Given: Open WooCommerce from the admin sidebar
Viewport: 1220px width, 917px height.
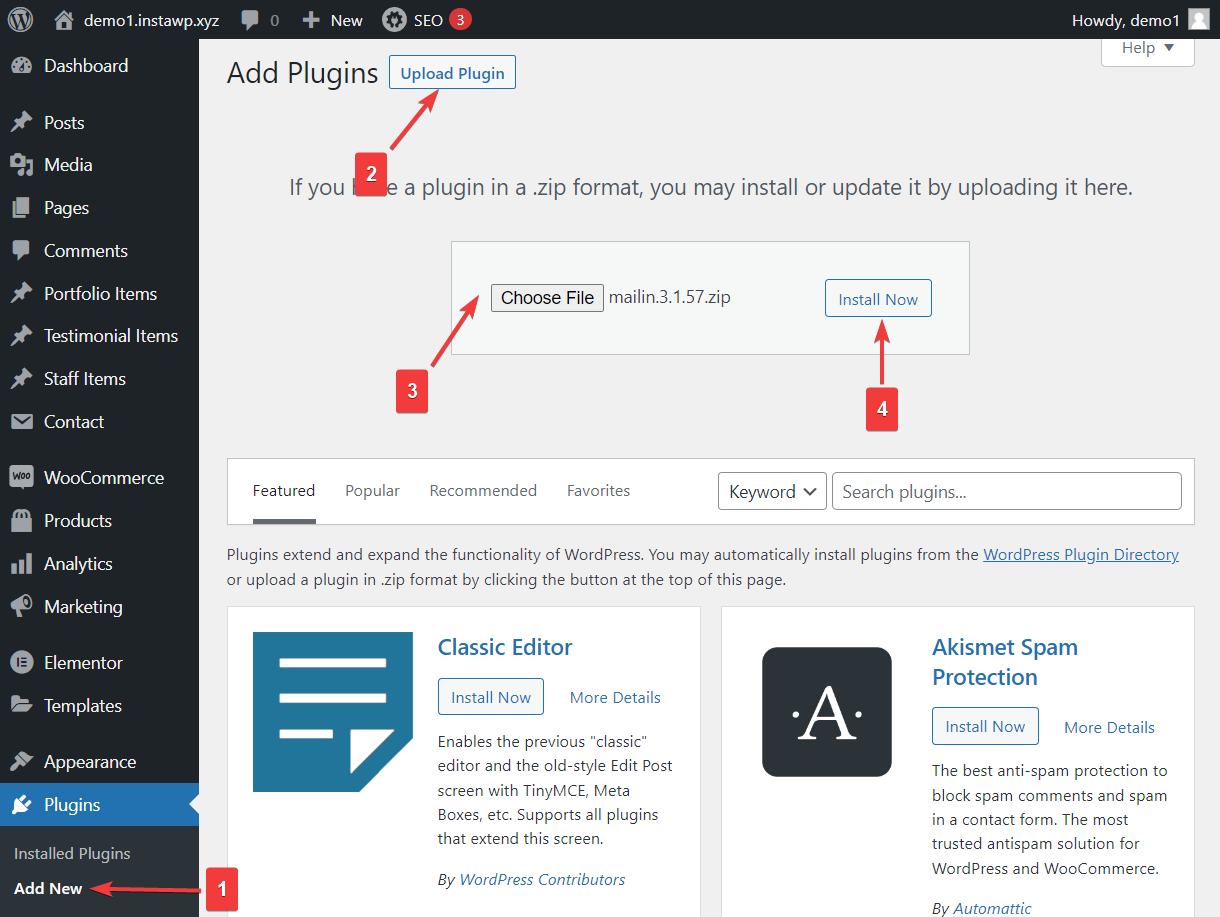Looking at the screenshot, I should [x=107, y=477].
